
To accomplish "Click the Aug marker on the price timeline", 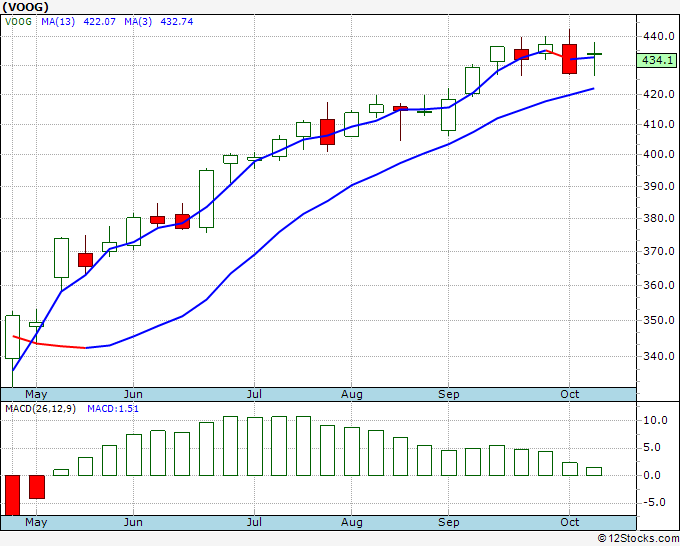I will coord(351,394).
